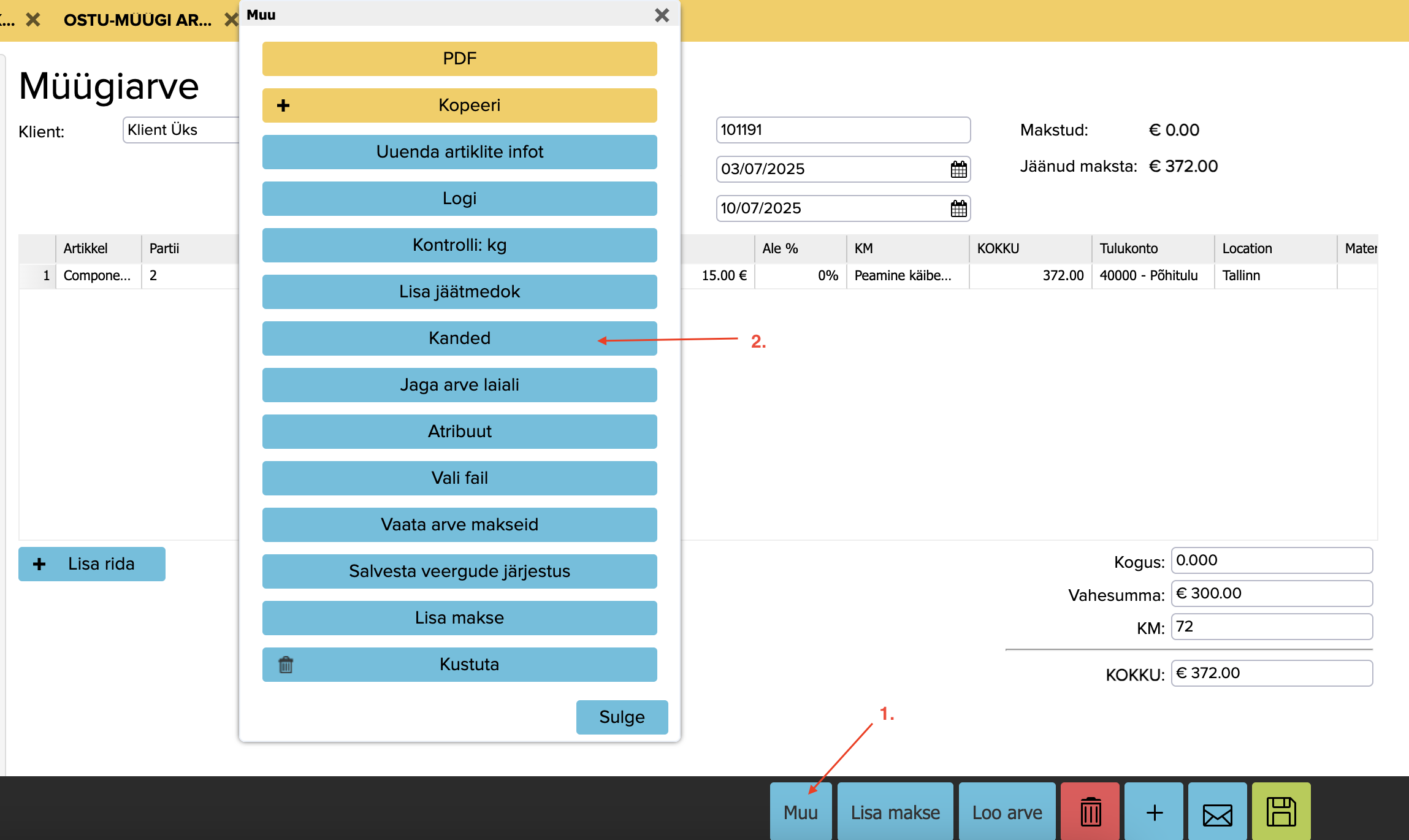Click the green floppy disk save icon

(1281, 812)
